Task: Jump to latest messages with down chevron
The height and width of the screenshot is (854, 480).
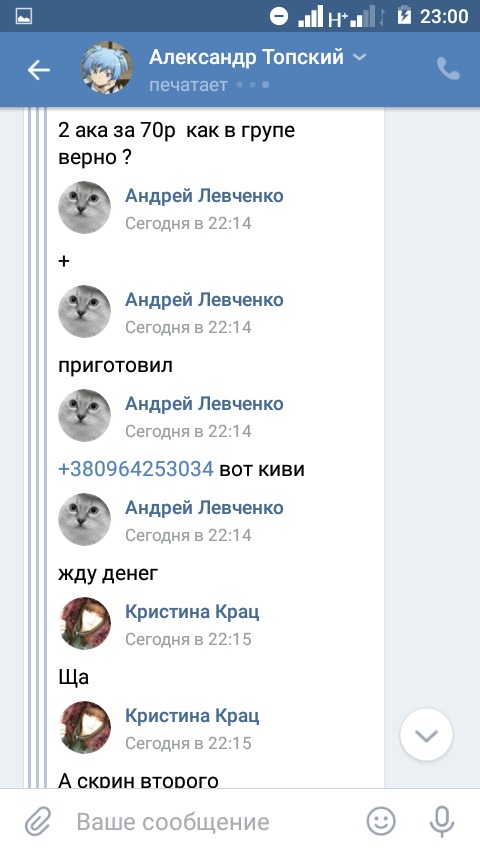Action: (x=426, y=735)
